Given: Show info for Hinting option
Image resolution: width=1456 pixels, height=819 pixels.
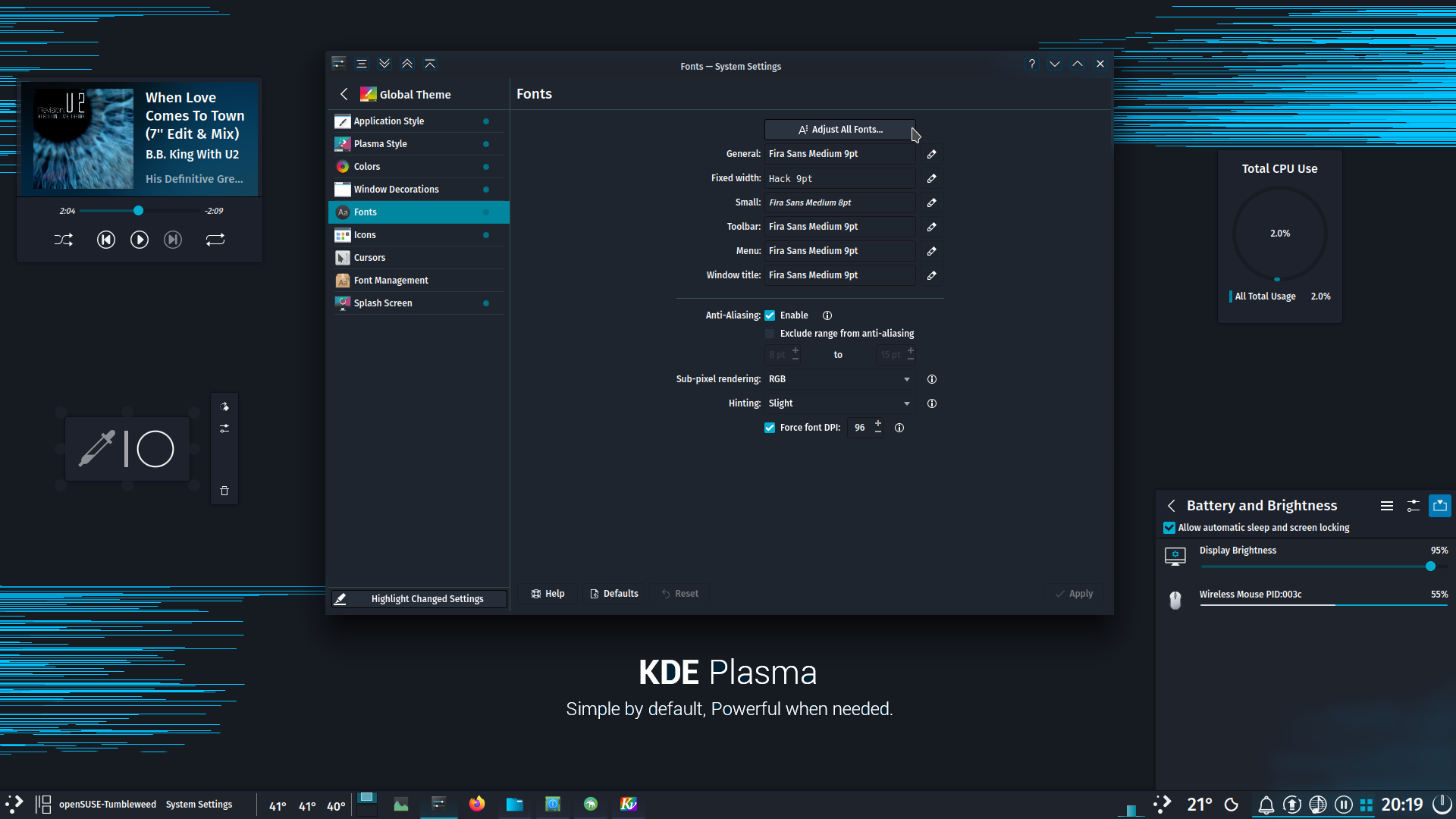Looking at the screenshot, I should coord(932,403).
